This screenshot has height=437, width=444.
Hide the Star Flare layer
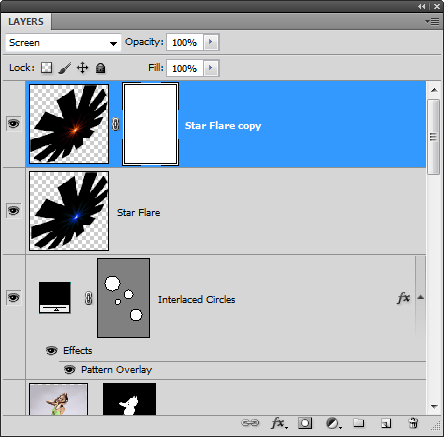tap(14, 211)
